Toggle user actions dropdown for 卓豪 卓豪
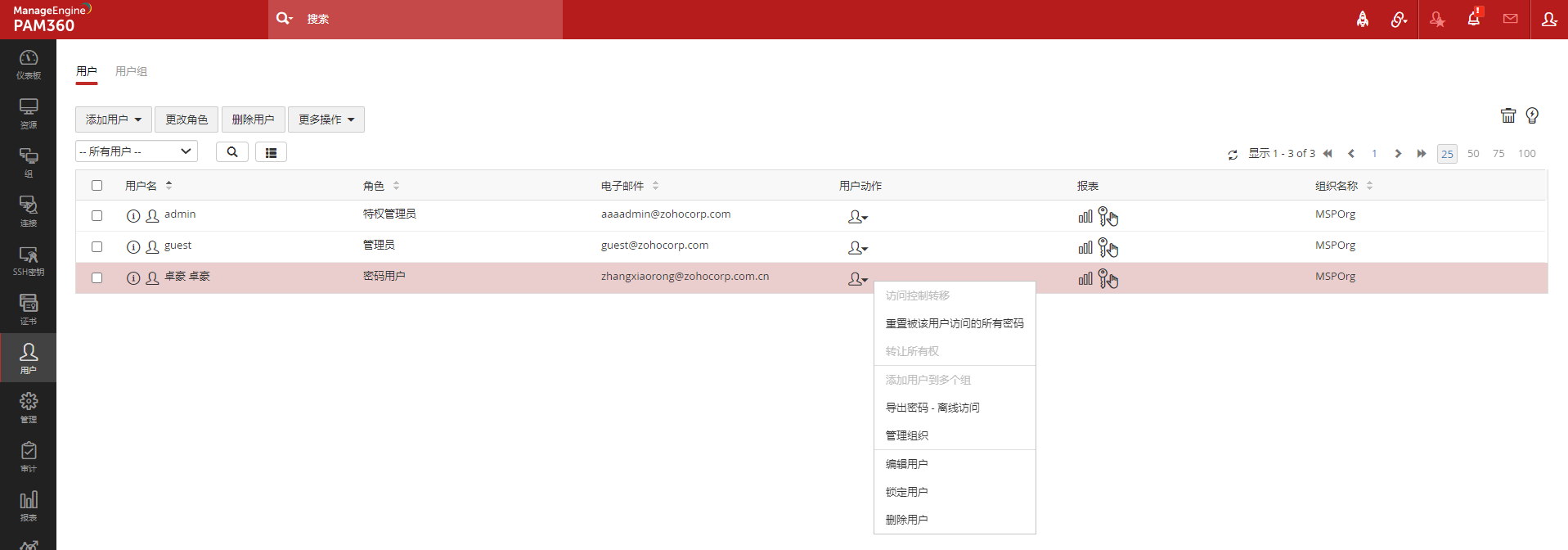The height and width of the screenshot is (550, 1568). 857,279
